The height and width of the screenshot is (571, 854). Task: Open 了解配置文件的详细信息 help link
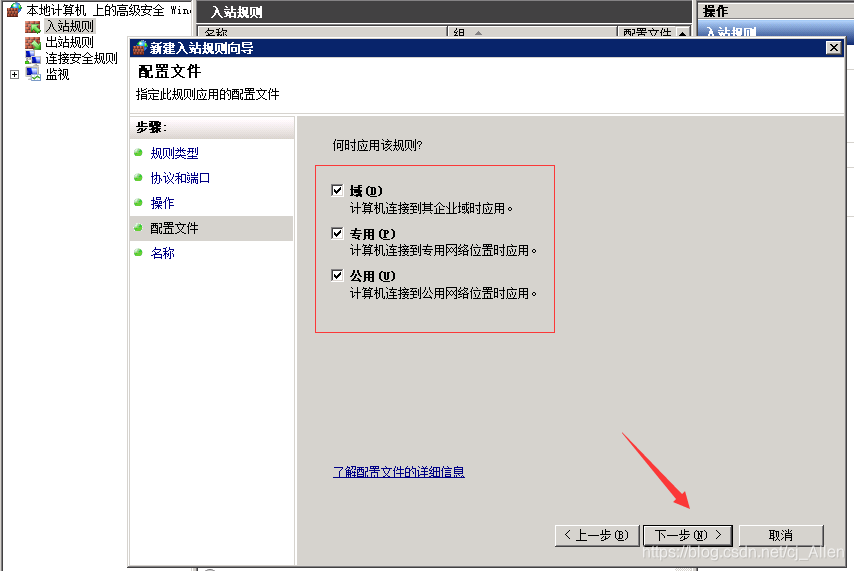(x=399, y=471)
